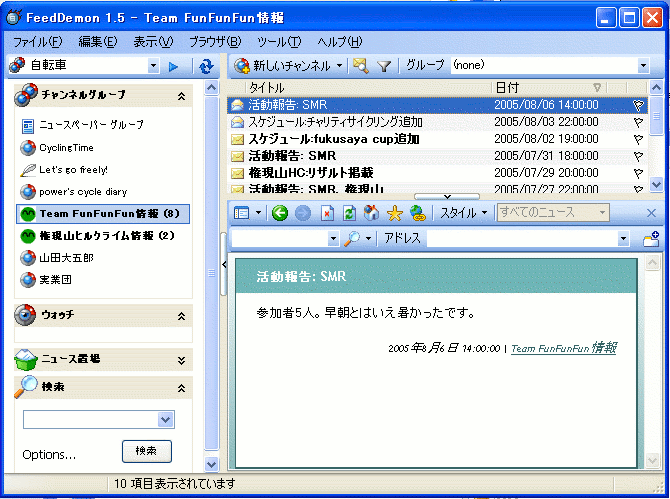Click the yellow star favorites icon
This screenshot has height=499, width=670.
click(x=394, y=213)
